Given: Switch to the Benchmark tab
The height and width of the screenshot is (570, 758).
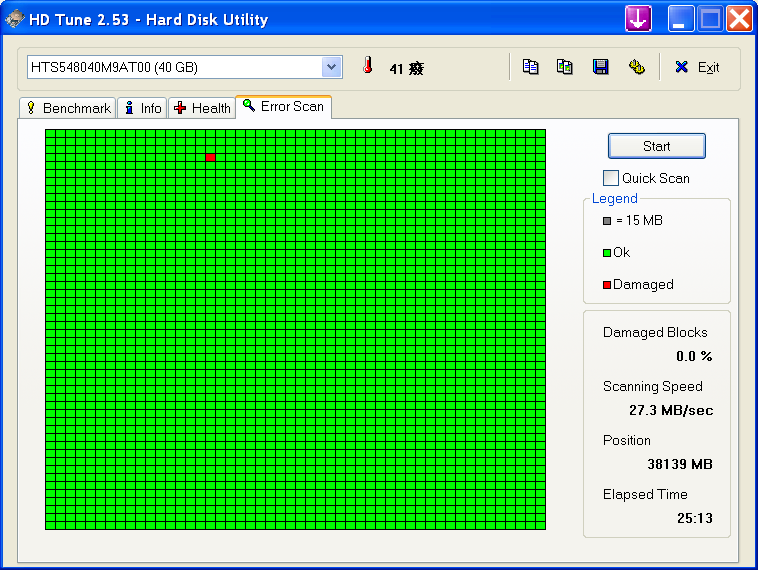Looking at the screenshot, I should 68,108.
